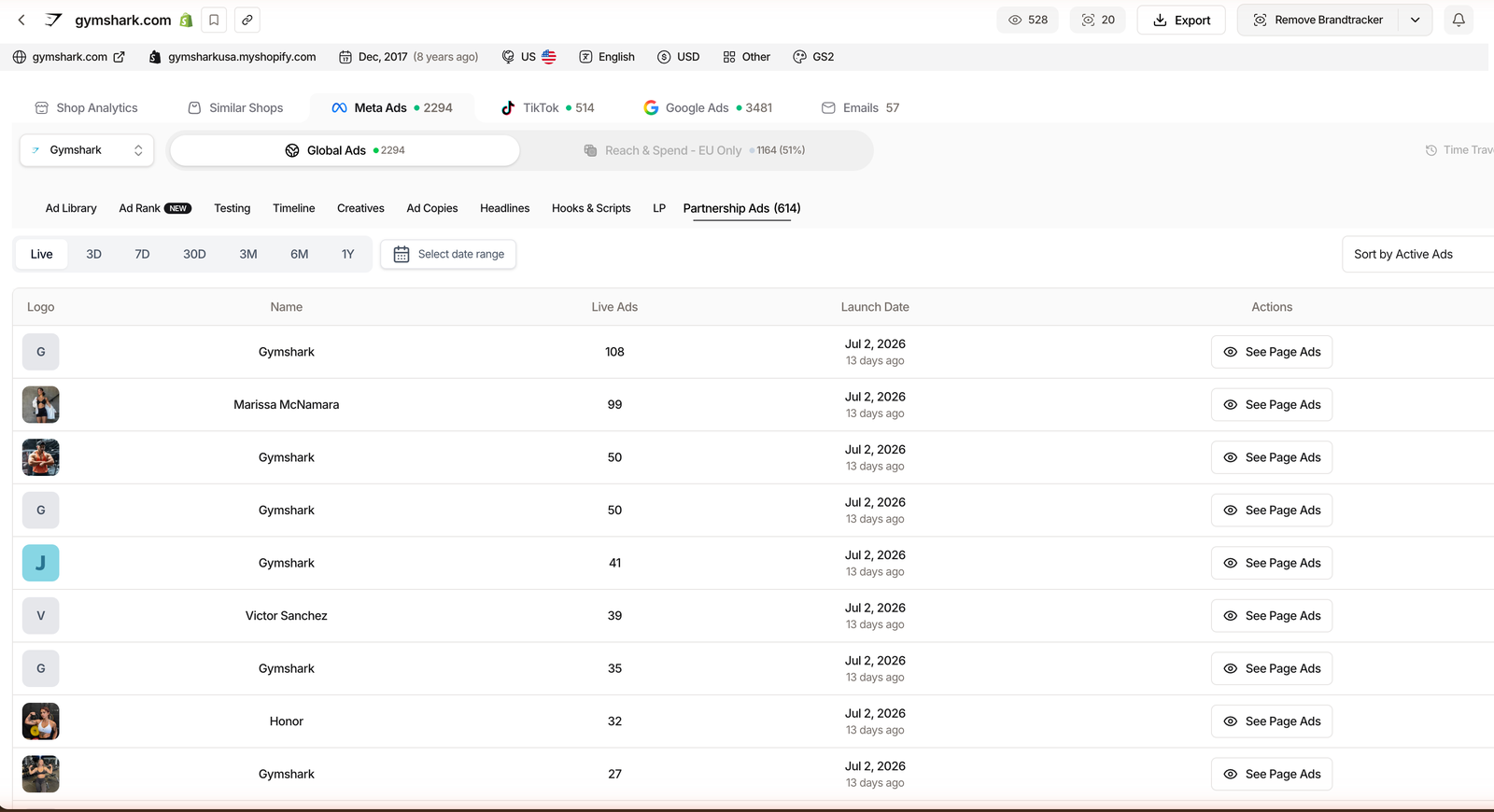Screen dimensions: 1494x812
Task: Open the Select date range picker
Action: [448, 254]
